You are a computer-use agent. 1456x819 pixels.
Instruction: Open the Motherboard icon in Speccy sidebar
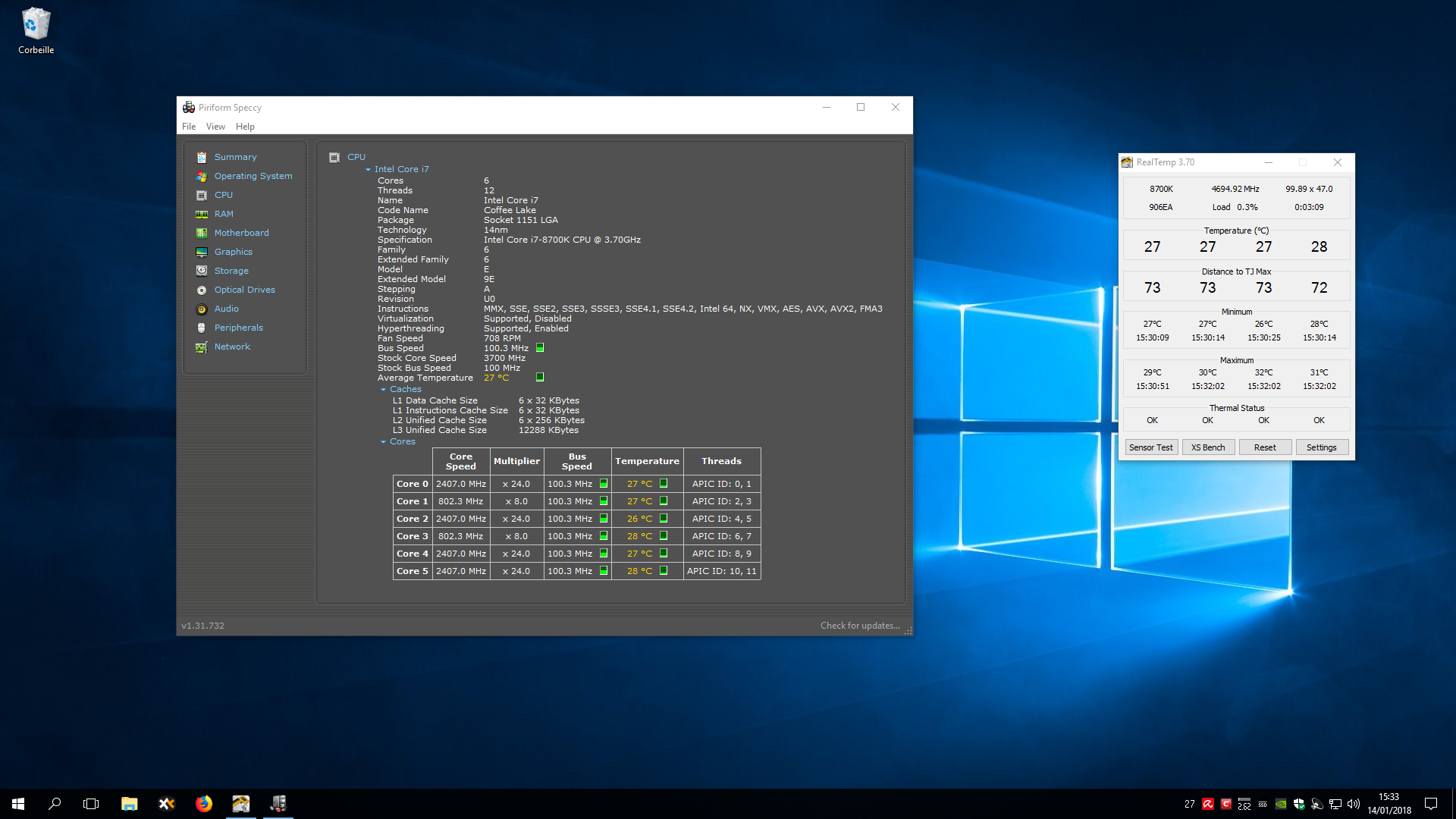(x=201, y=233)
